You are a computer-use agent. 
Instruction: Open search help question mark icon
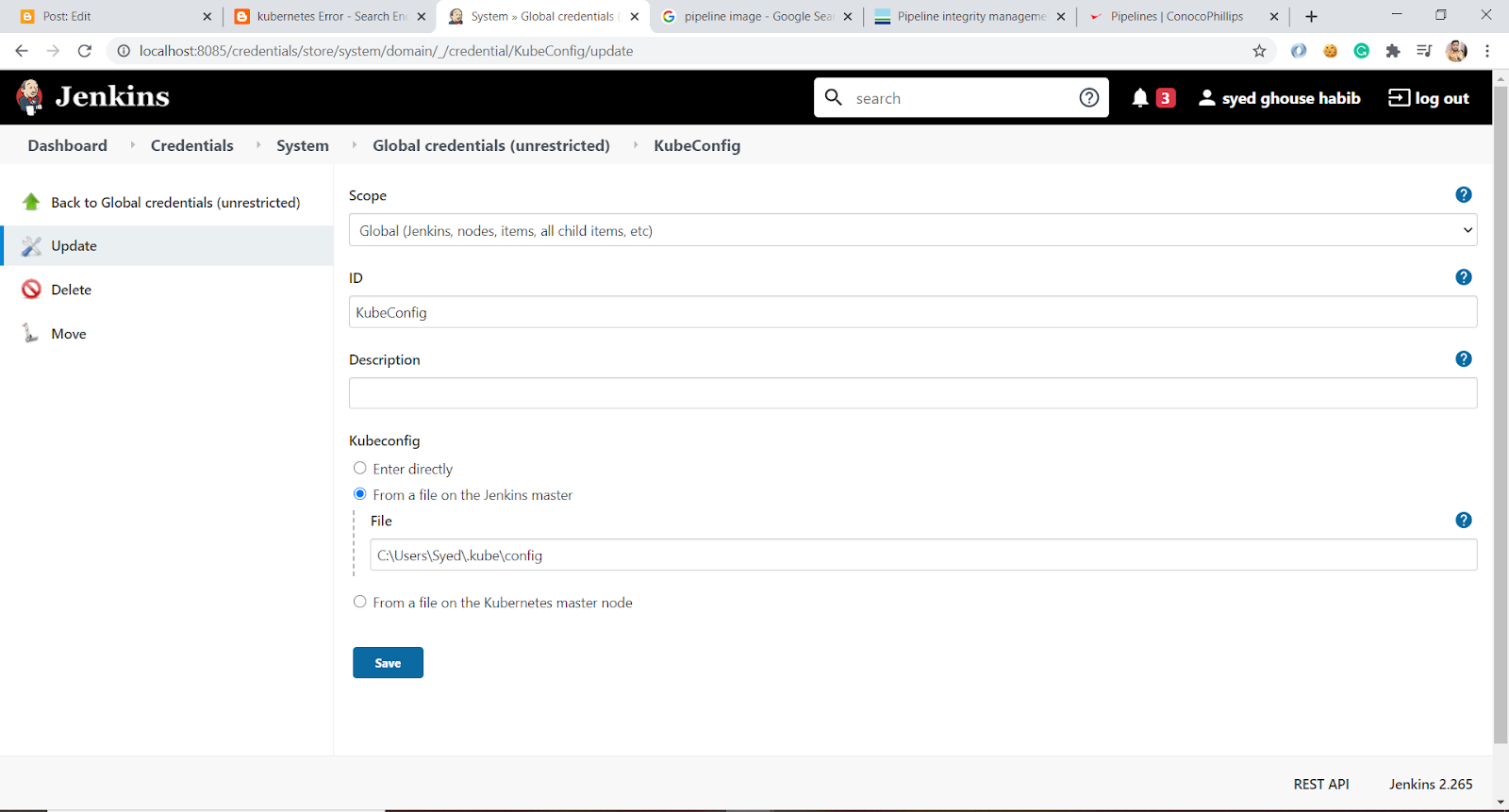(x=1089, y=97)
